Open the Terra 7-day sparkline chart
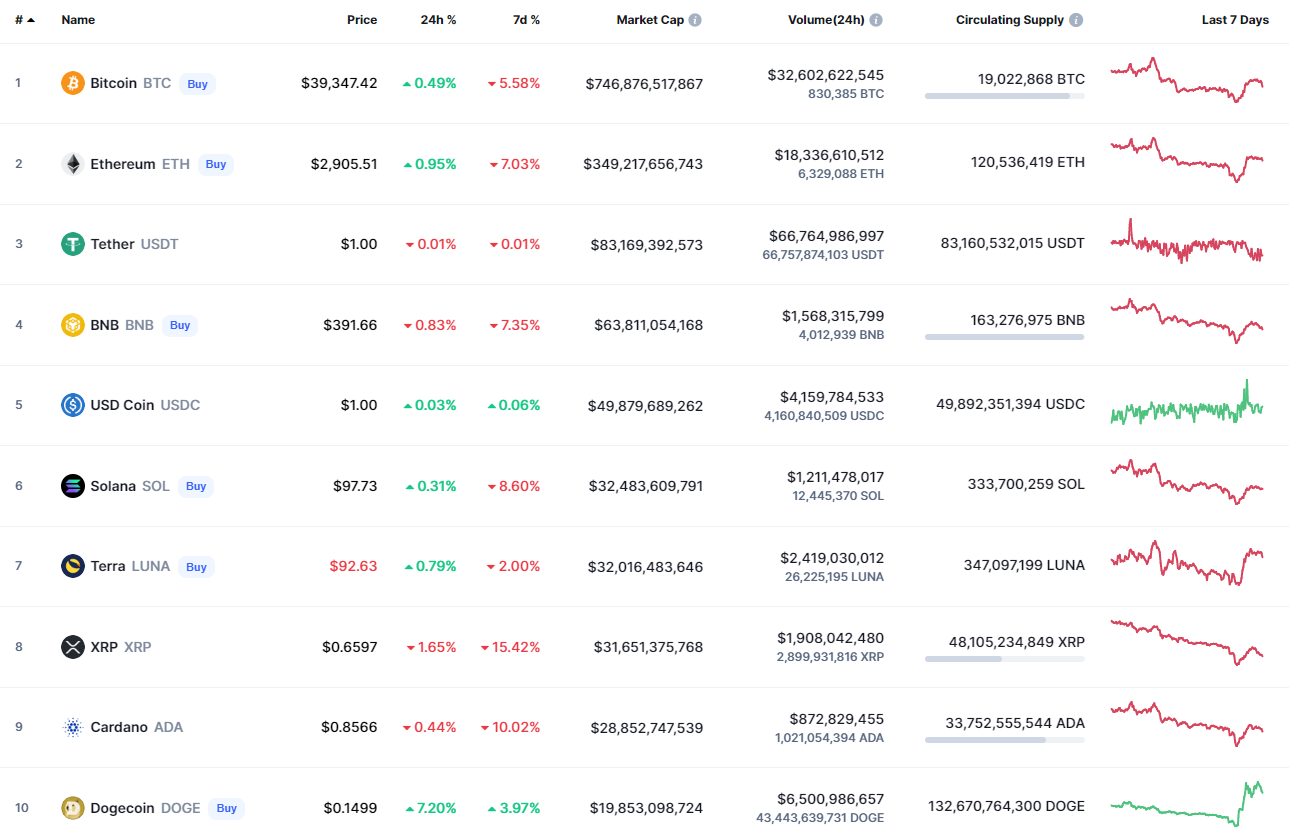The height and width of the screenshot is (837, 1289). [1187, 563]
